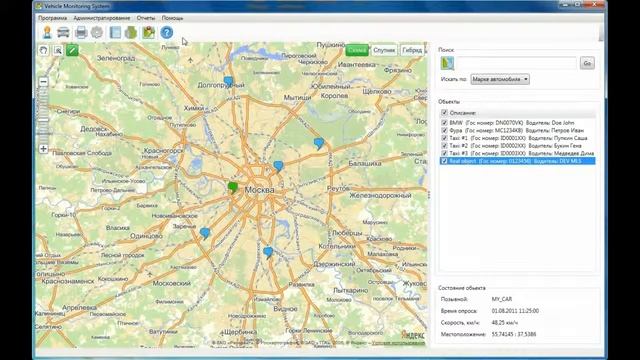The width and height of the screenshot is (640, 360).
Task: Click the MY_CAR callsign value
Action: click(x=502, y=299)
